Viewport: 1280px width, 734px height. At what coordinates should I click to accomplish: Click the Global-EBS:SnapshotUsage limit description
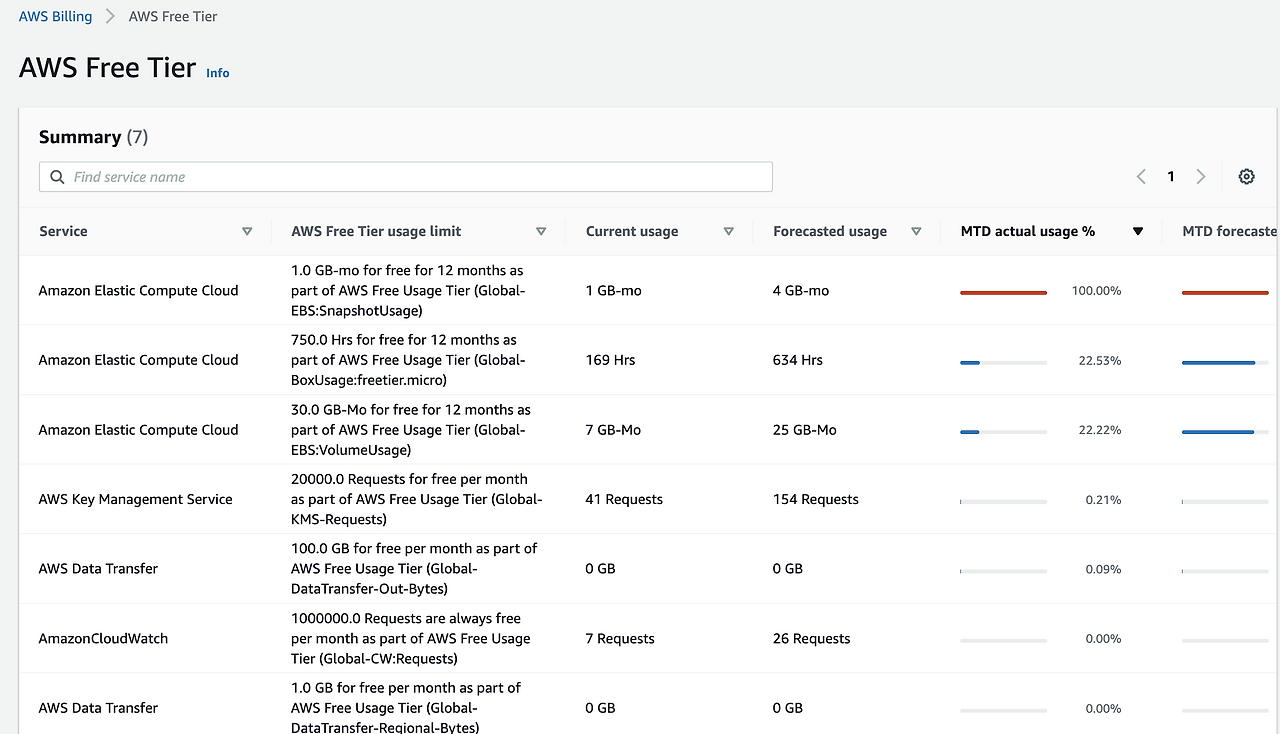click(x=408, y=290)
